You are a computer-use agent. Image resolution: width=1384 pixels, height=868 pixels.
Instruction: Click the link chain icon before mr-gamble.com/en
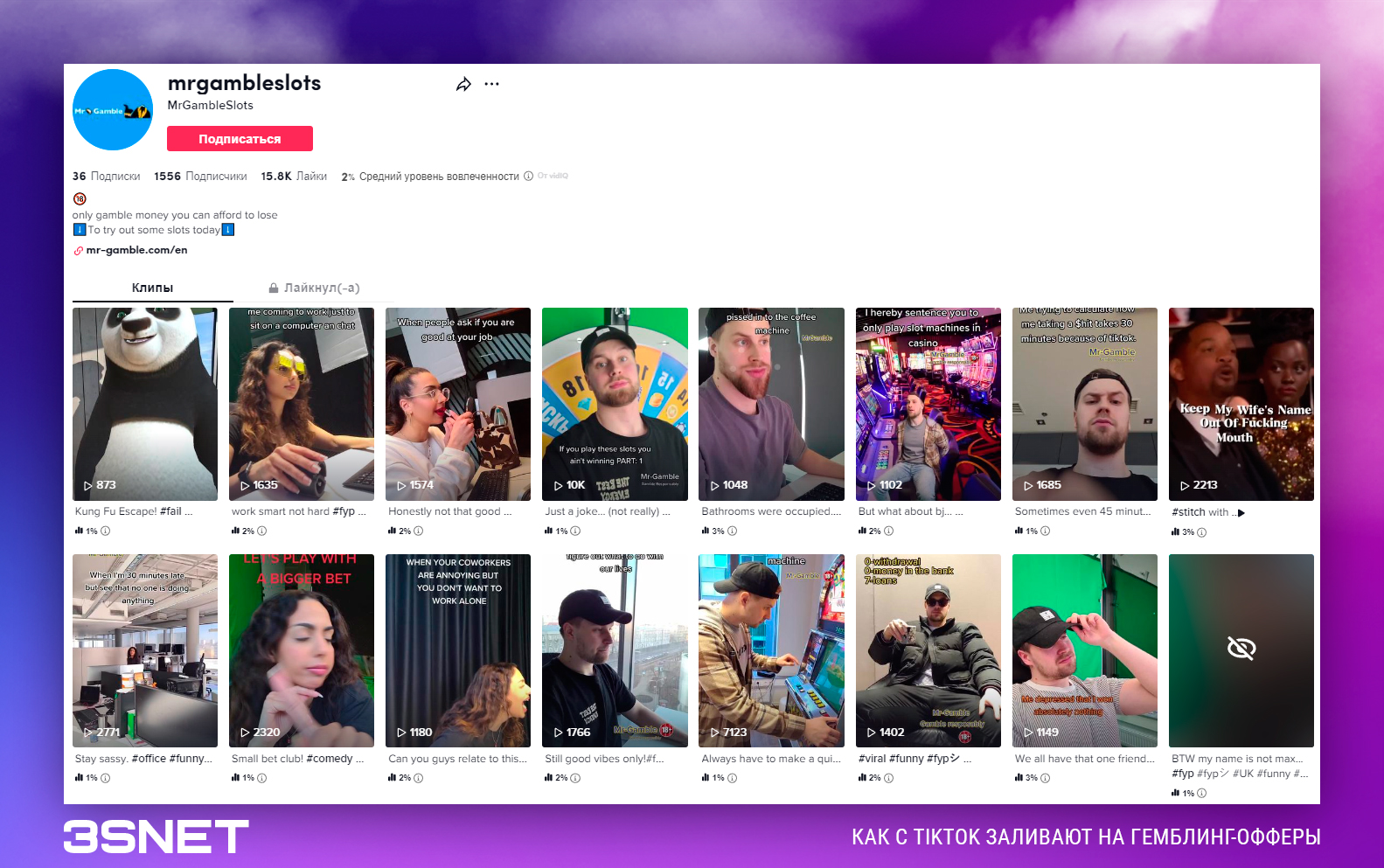click(78, 251)
